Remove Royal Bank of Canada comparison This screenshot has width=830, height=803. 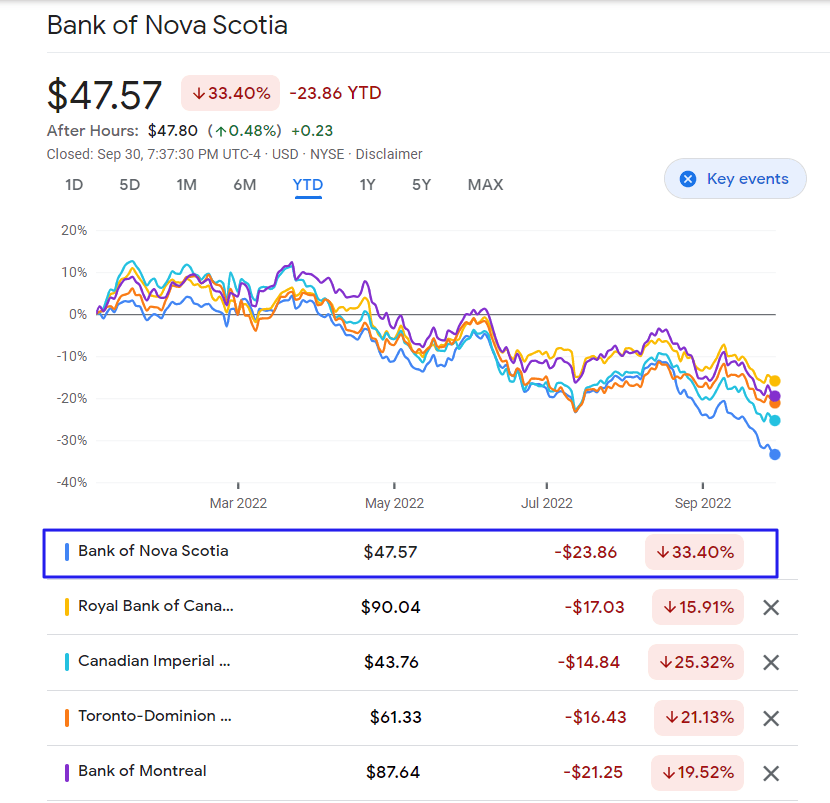coord(771,607)
